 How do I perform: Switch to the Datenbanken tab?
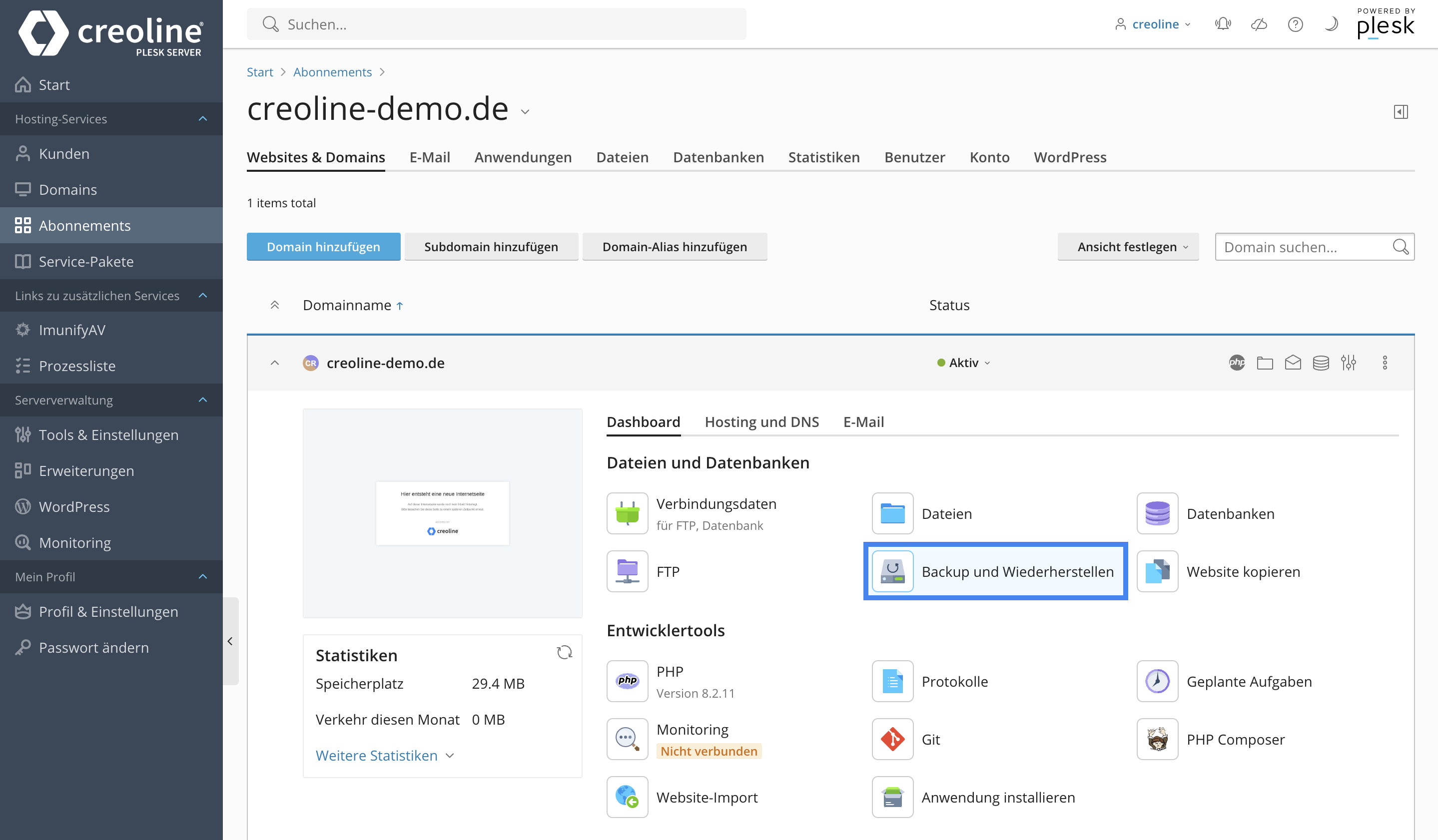click(719, 157)
